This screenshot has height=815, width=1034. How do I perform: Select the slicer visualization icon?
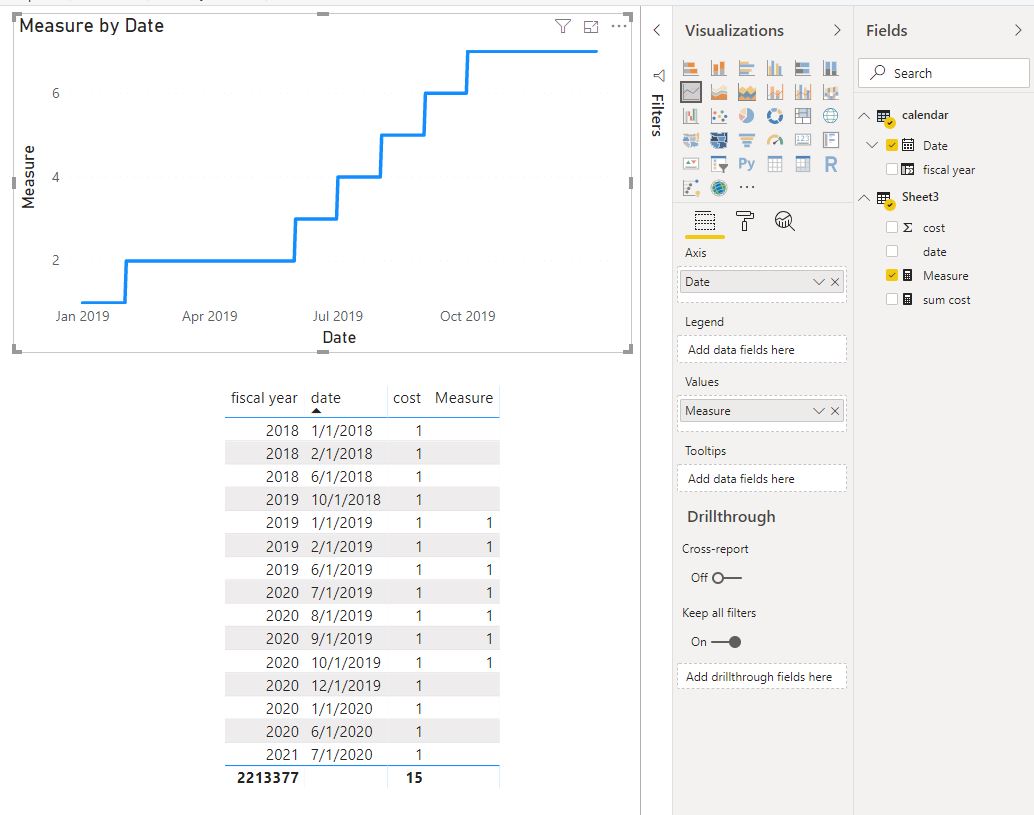[x=718, y=163]
